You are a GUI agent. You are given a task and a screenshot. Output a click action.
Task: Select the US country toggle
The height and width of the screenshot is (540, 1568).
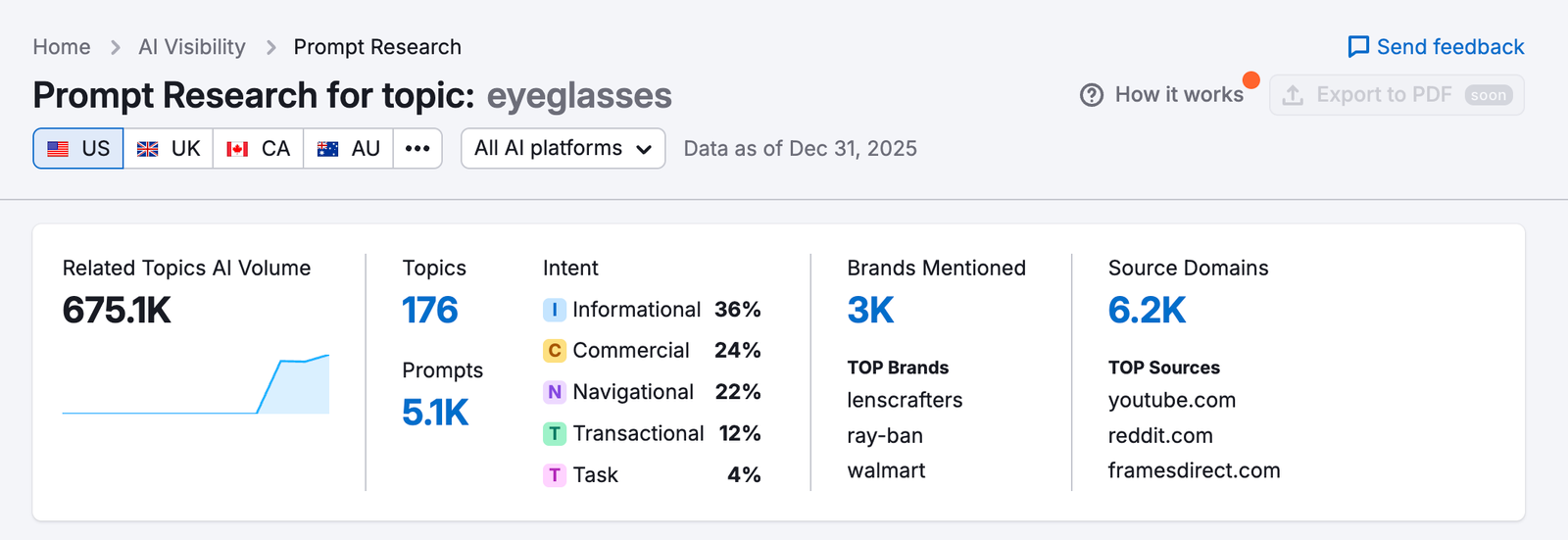click(78, 149)
